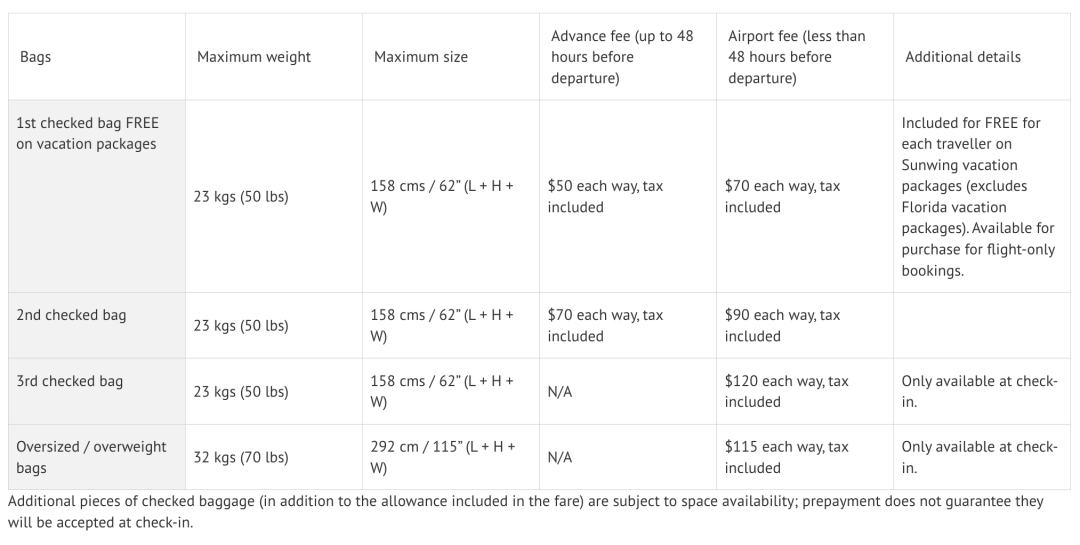Select the "2nd checked bag" row label
Screen dimensions: 1080x545
coord(71,315)
